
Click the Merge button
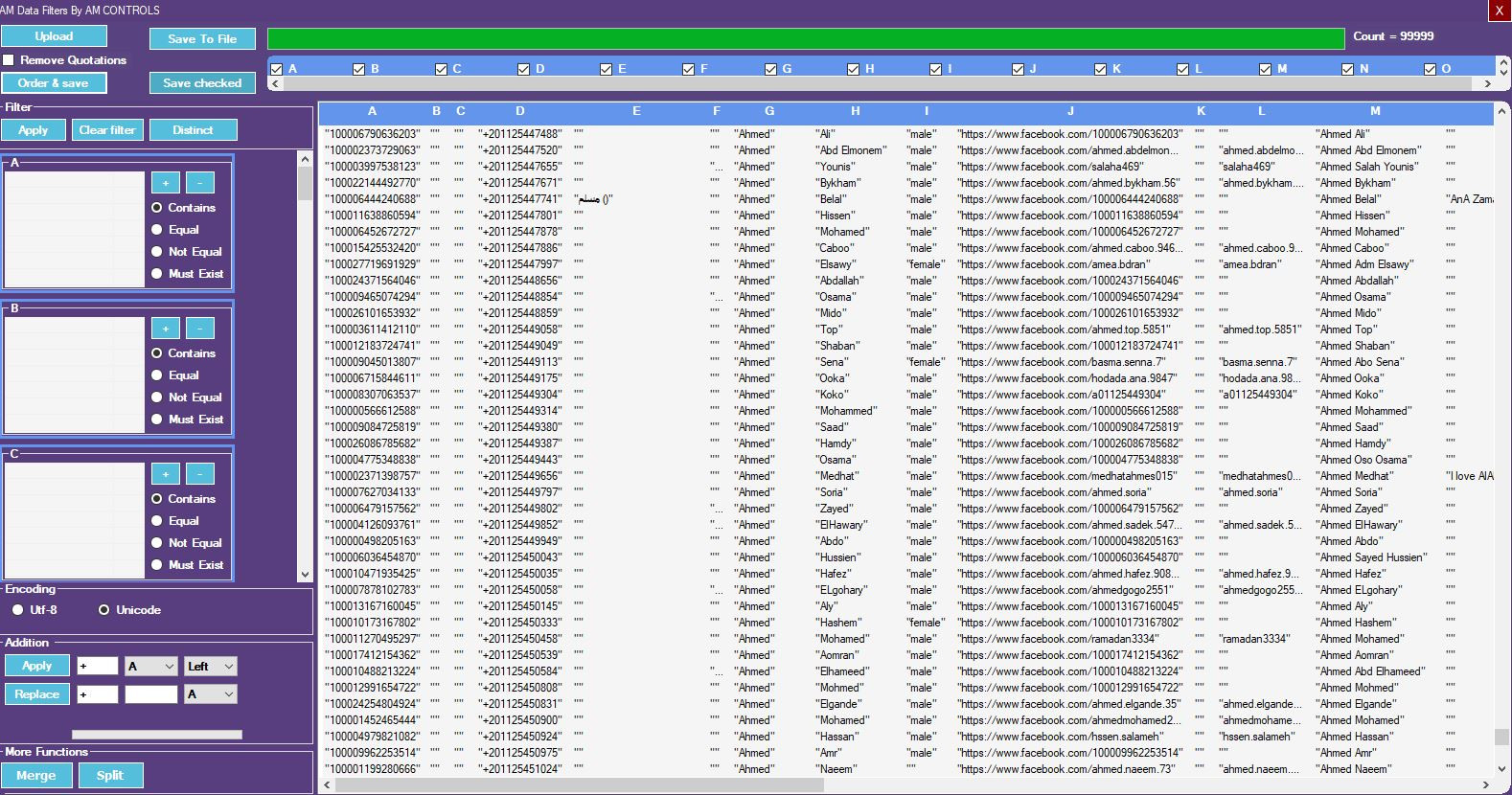(36, 776)
